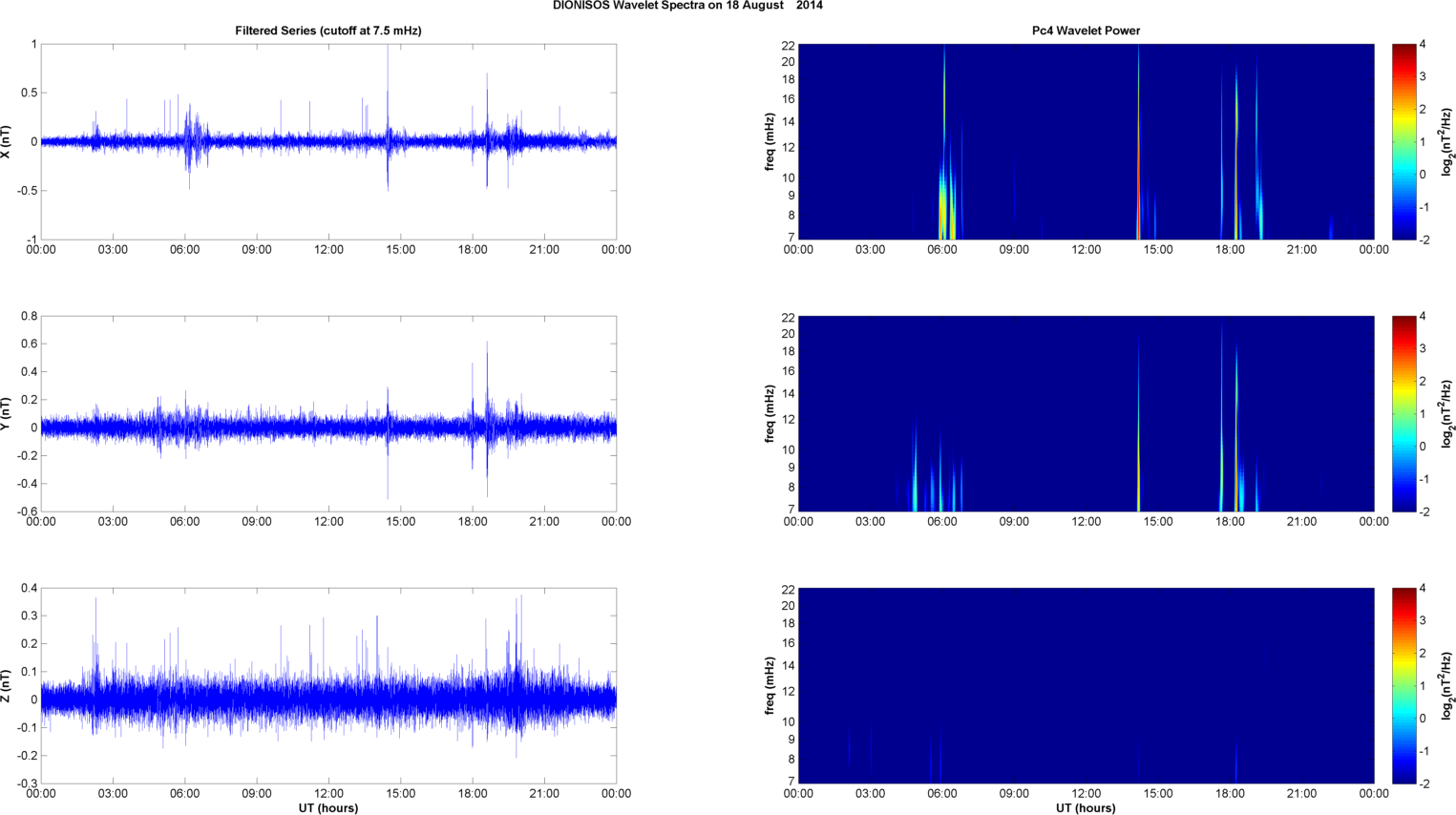
Task: Click the Z component filtered time series plot
Action: [328, 686]
